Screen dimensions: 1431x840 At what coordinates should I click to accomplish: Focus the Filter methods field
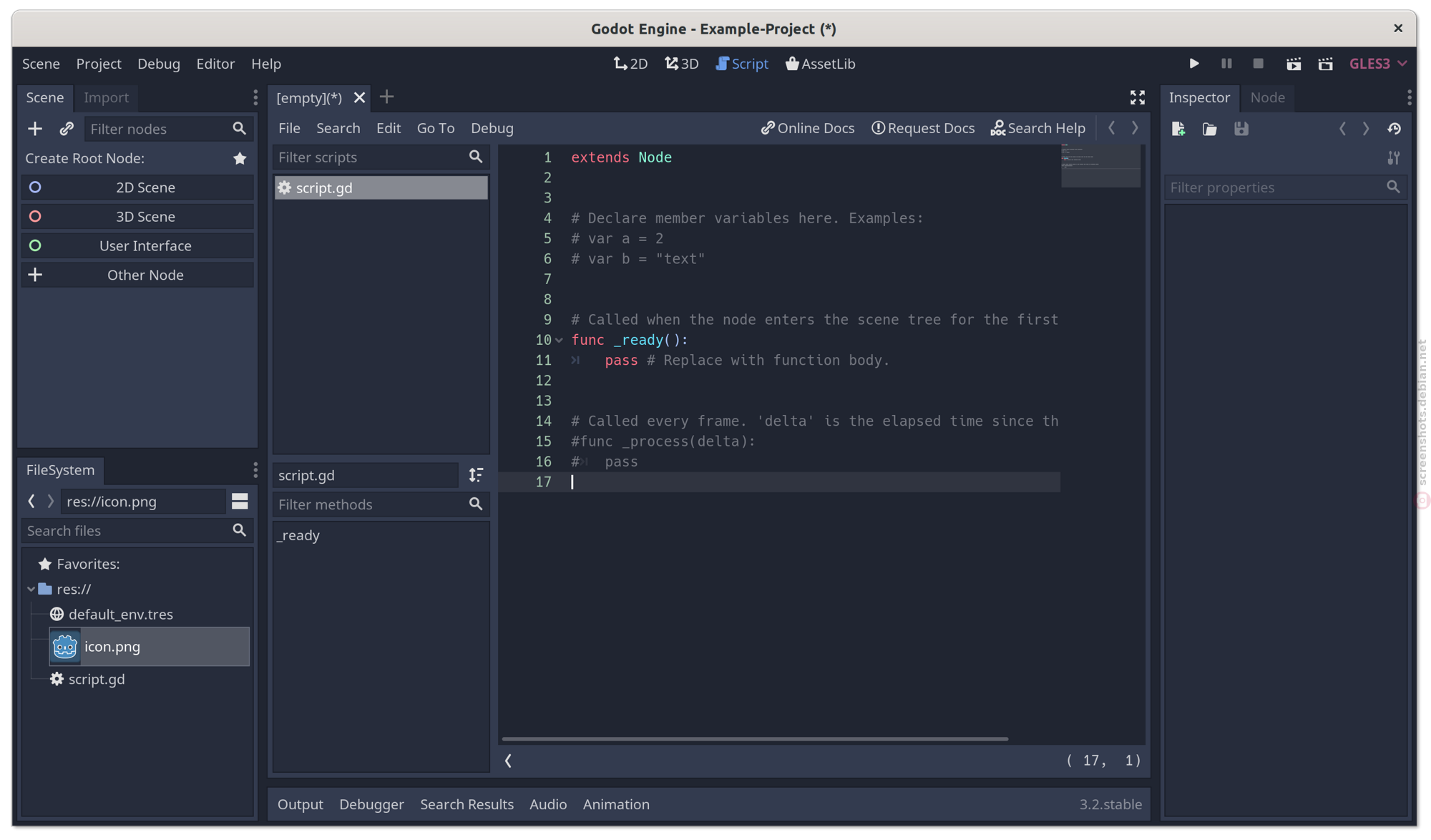pos(381,504)
